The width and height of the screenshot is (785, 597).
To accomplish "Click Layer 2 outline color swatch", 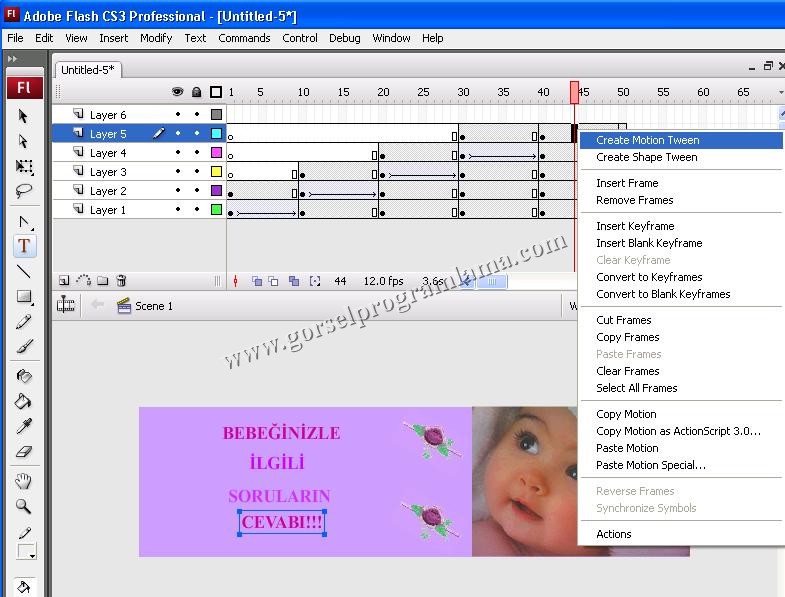I will pyautogui.click(x=216, y=191).
